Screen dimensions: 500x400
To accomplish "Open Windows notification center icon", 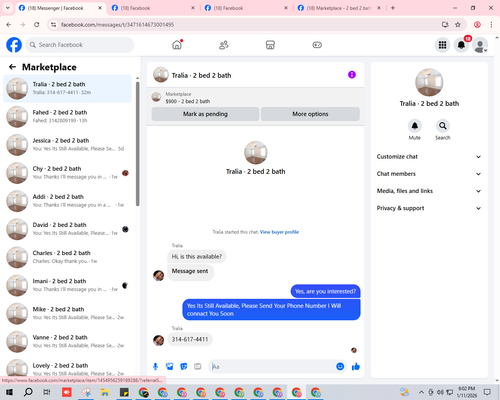I will click(487, 392).
